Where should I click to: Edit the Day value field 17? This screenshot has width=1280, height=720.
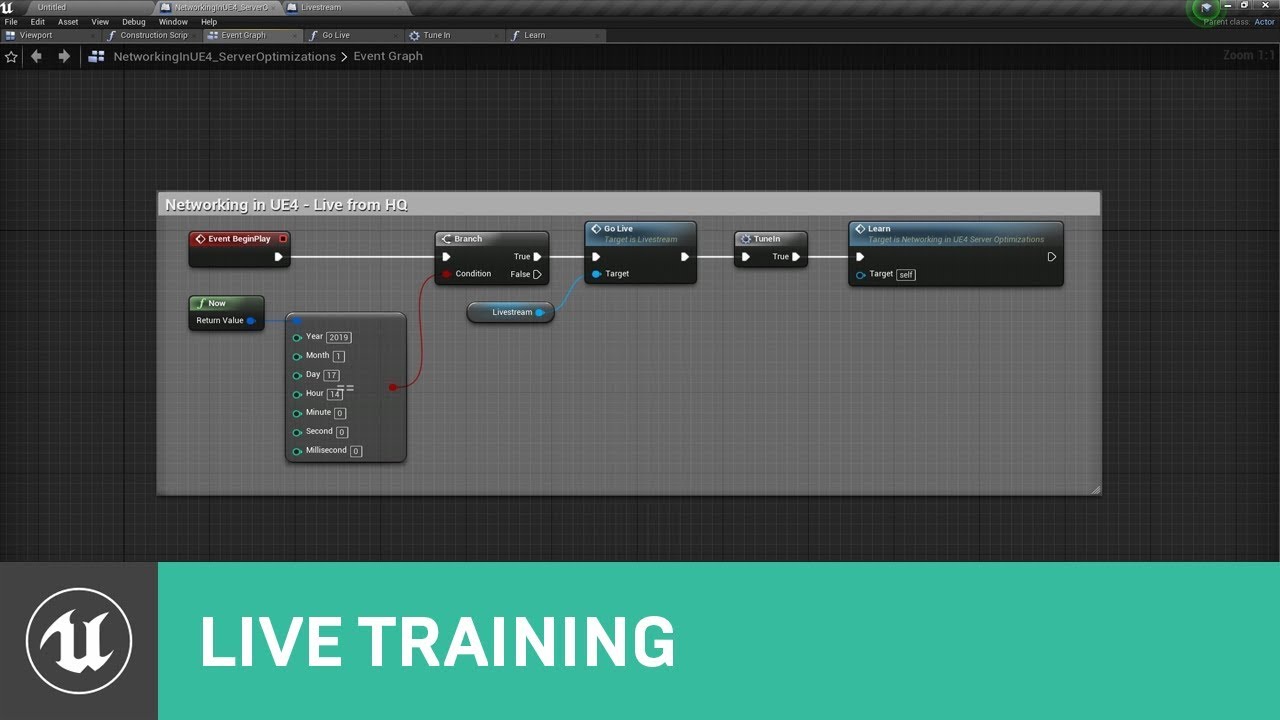coord(331,375)
